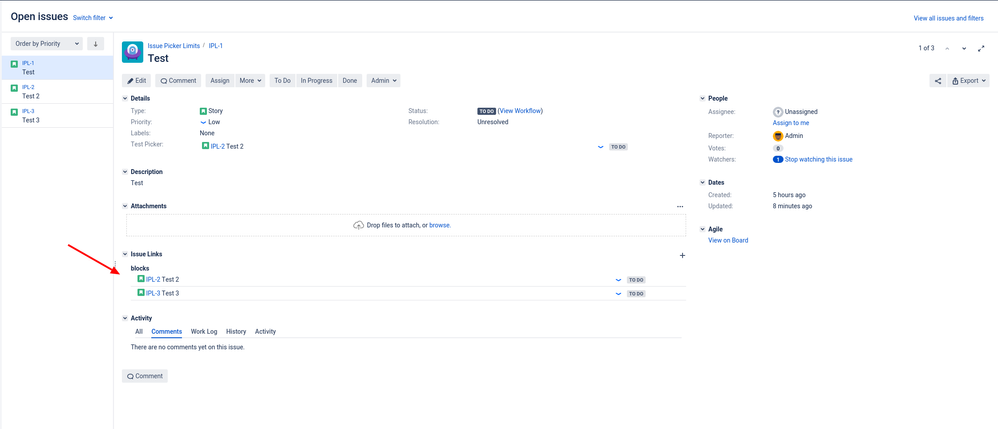Click the bottom Comment button
The image size is (998, 429).
[145, 376]
